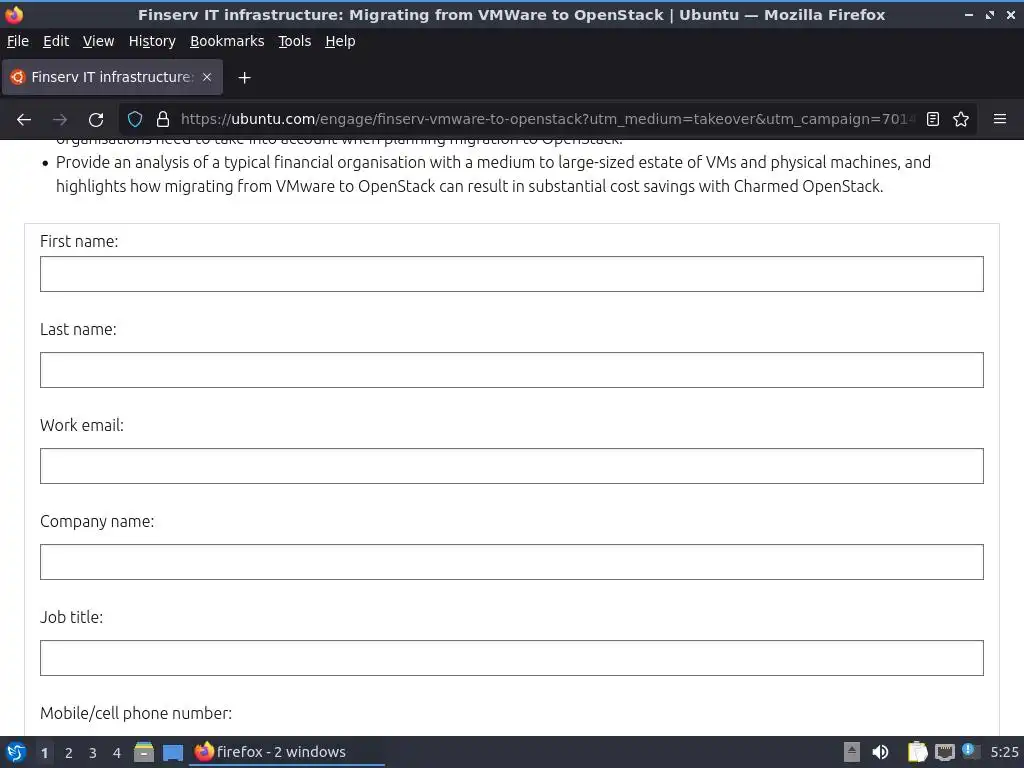Open tracking protection shield icon
This screenshot has width=1024, height=768.
point(135,119)
